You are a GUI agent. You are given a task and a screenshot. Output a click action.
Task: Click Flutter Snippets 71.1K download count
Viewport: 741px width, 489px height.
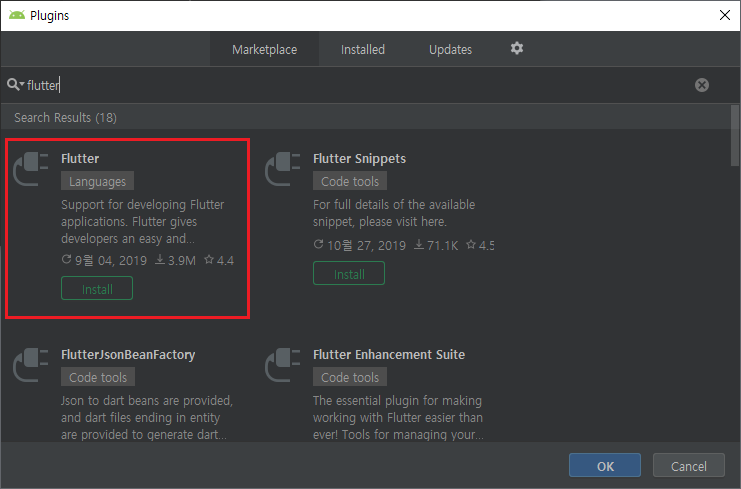[x=436, y=245]
